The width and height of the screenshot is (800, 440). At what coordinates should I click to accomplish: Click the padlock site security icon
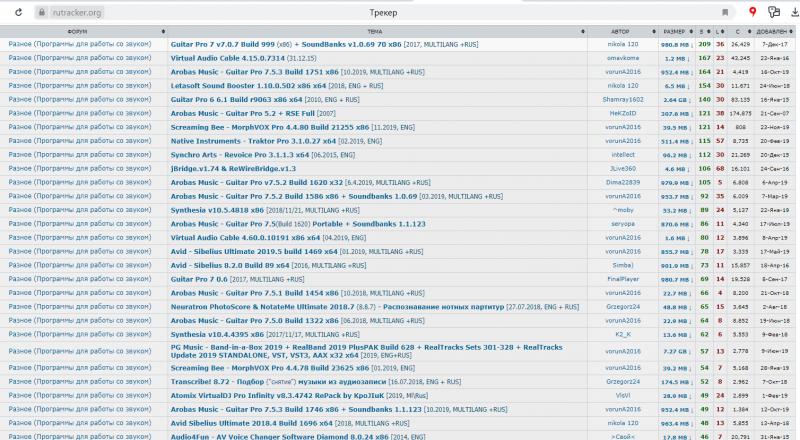[x=42, y=12]
